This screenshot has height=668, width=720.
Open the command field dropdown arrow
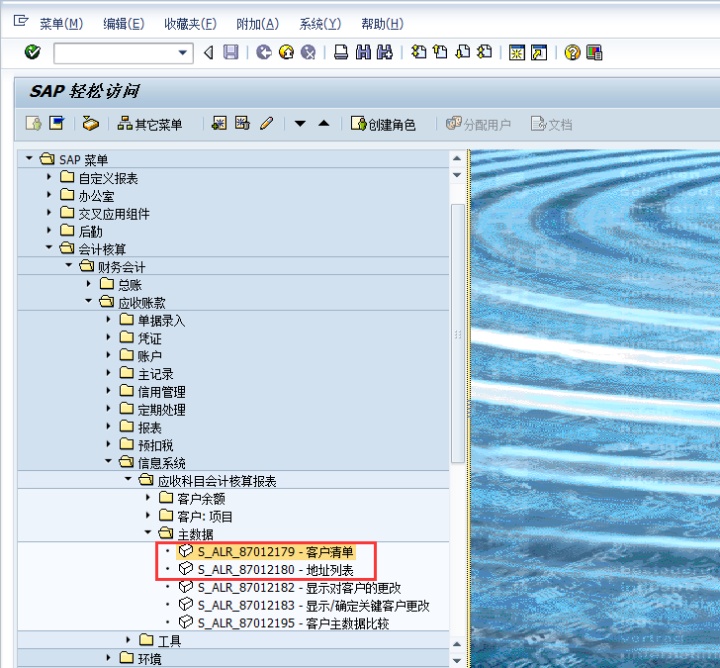point(182,52)
